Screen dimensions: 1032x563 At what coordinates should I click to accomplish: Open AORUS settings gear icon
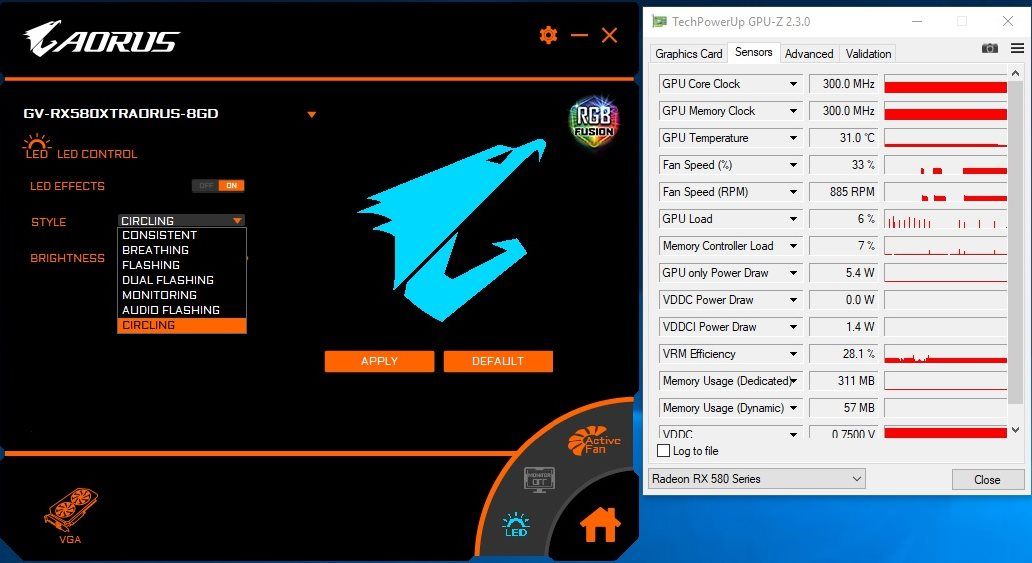point(548,35)
